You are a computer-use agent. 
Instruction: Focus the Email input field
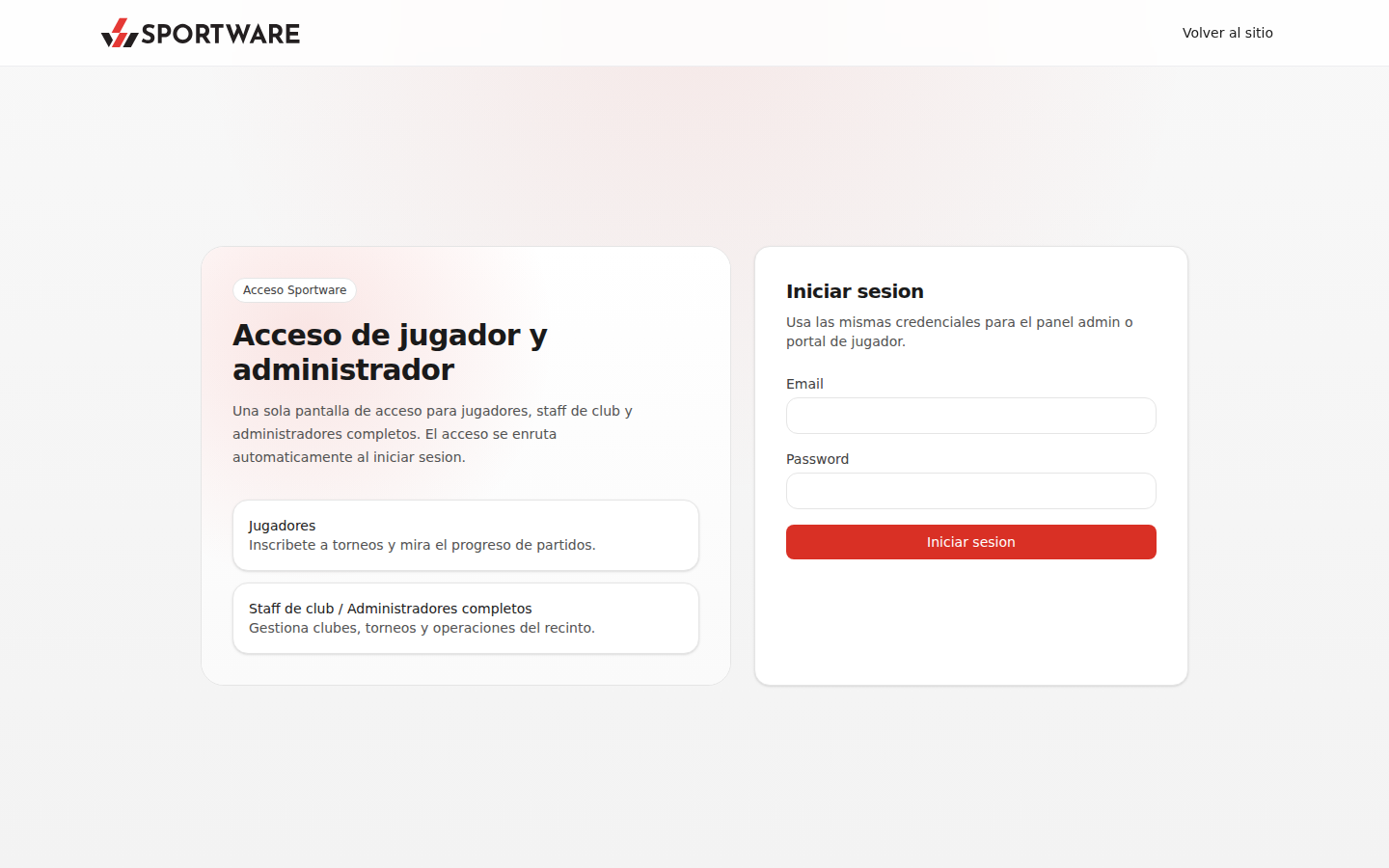tap(970, 416)
